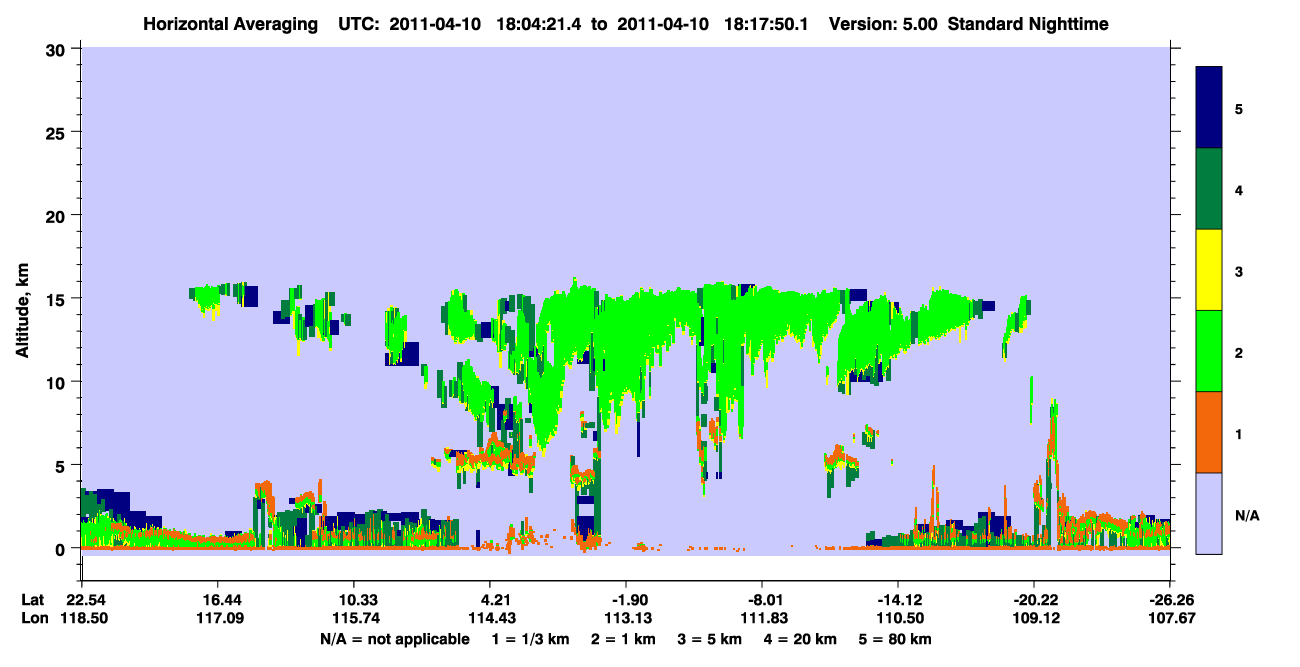Click the dark green level 4 colorbar segment

(x=1209, y=189)
